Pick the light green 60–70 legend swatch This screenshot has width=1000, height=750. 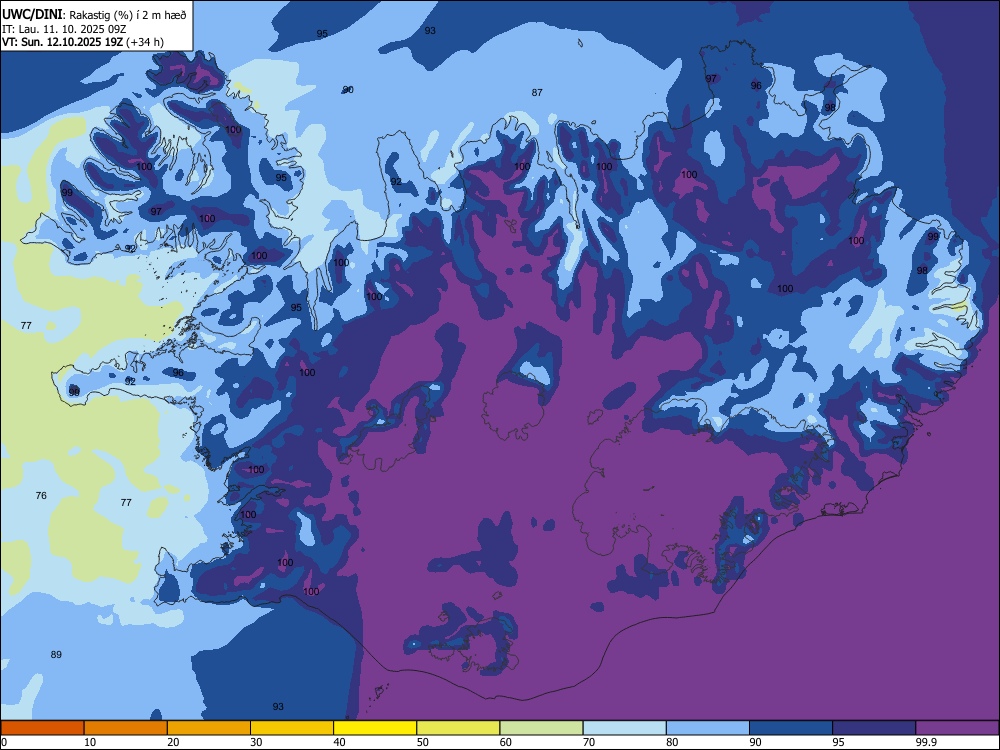coord(541,728)
